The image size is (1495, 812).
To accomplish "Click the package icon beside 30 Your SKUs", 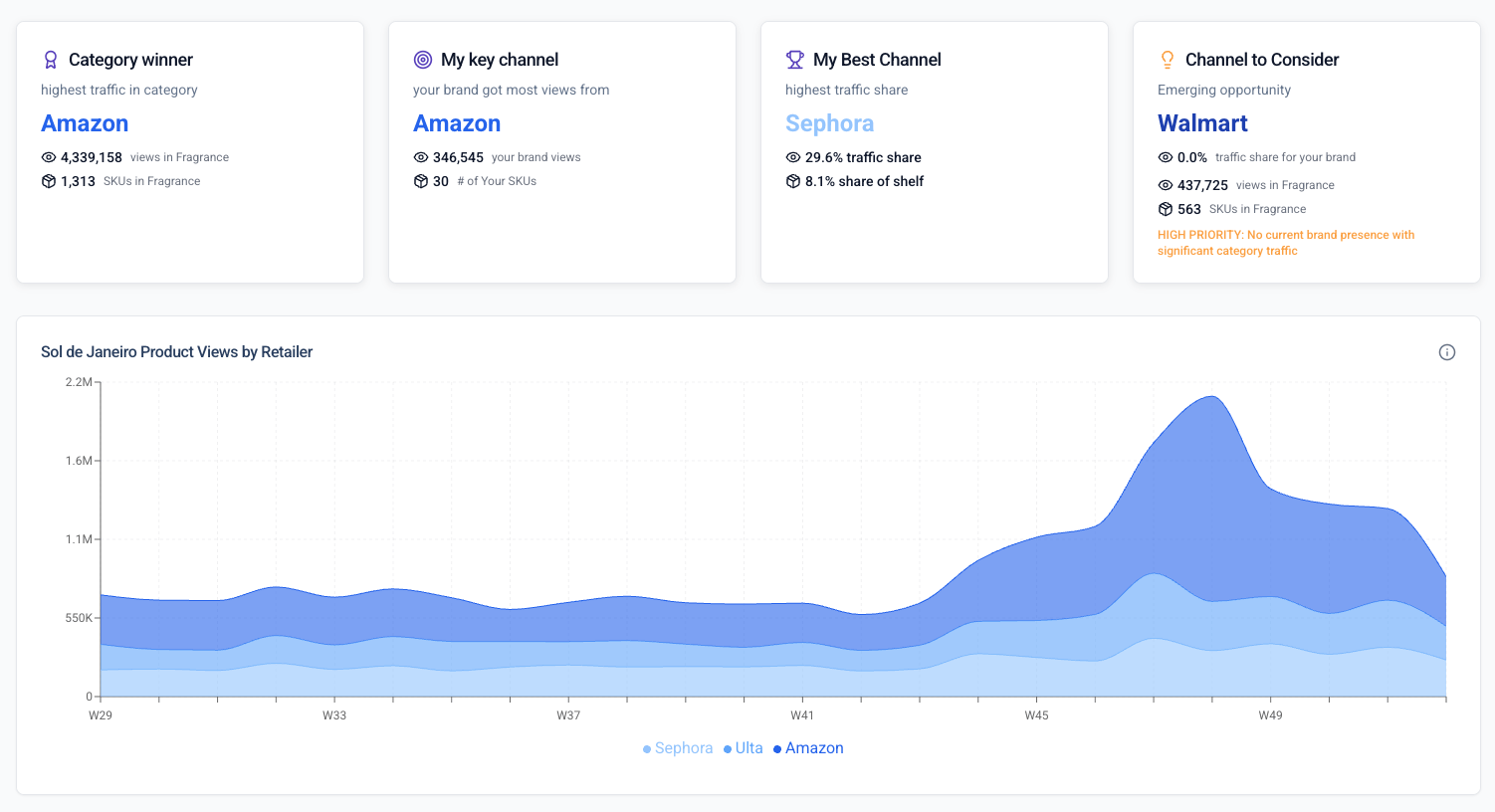I will [x=422, y=180].
